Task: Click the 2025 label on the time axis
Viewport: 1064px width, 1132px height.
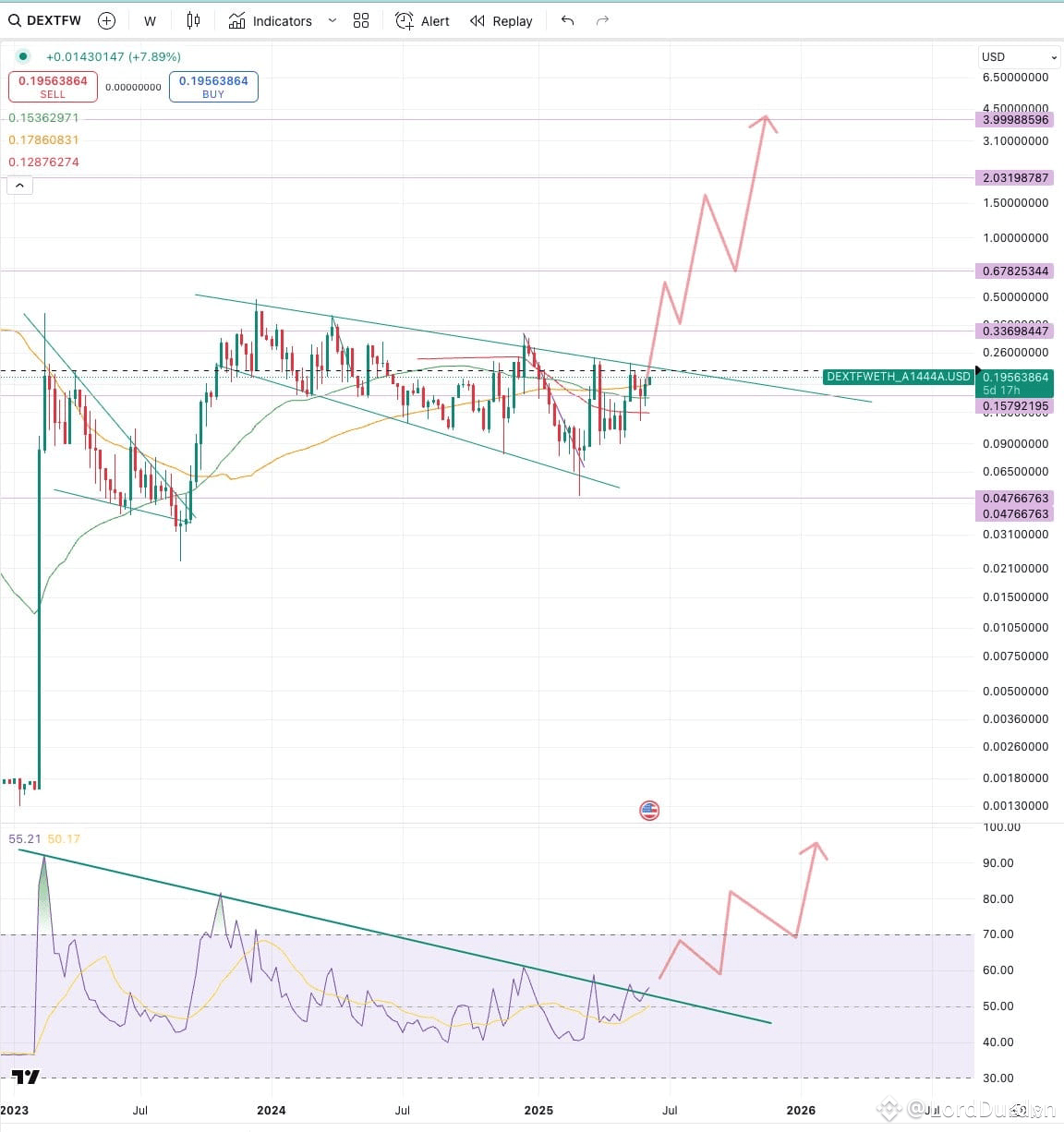Action: point(538,1110)
